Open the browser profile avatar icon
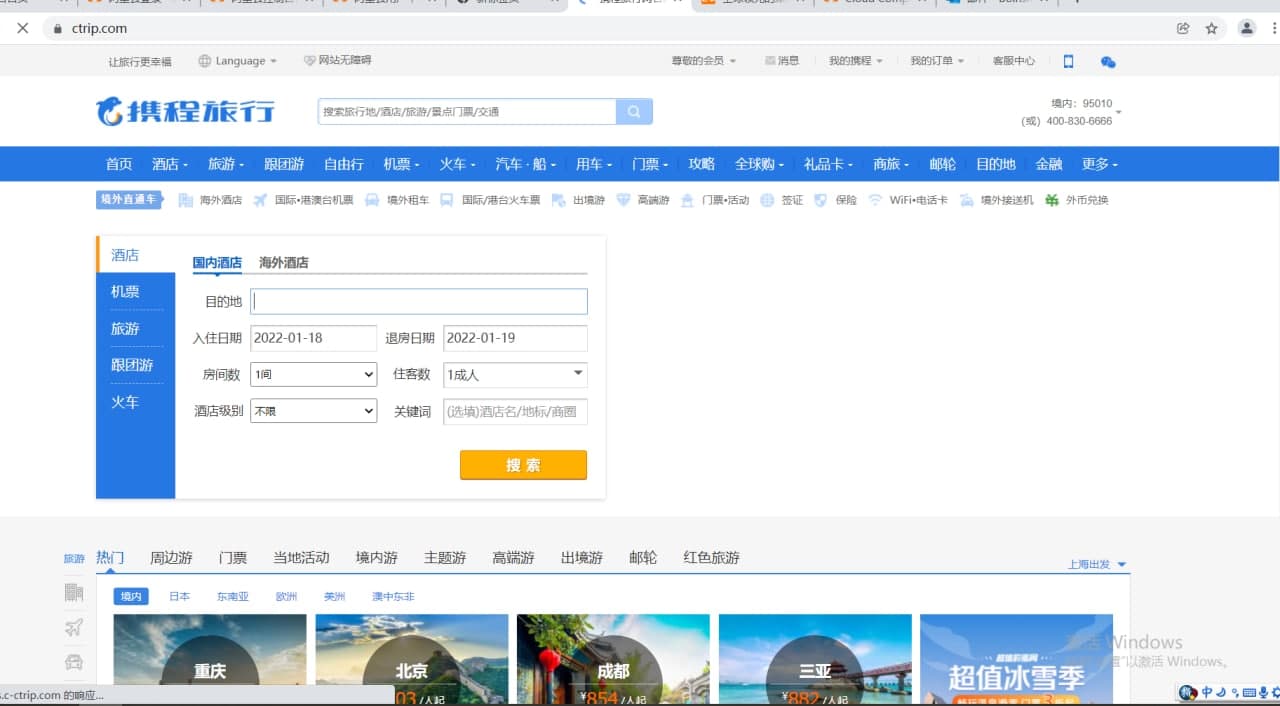Screen dimensions: 1280x706 (1247, 28)
